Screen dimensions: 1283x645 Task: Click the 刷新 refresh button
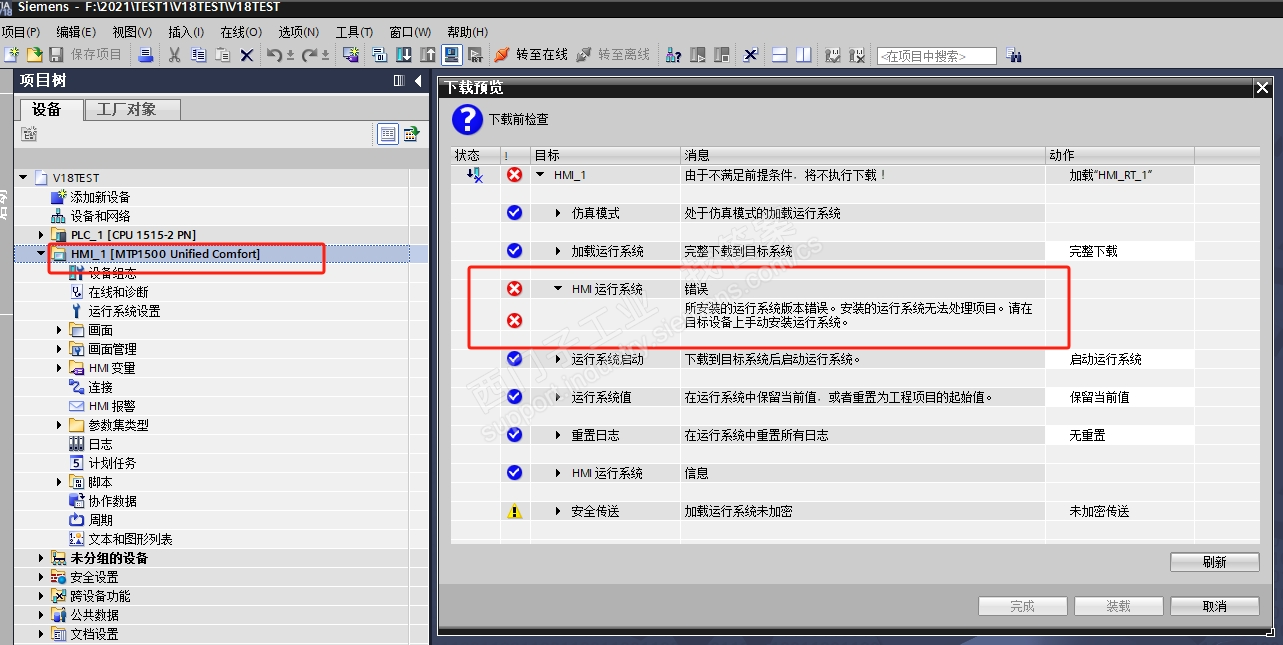[x=1214, y=562]
